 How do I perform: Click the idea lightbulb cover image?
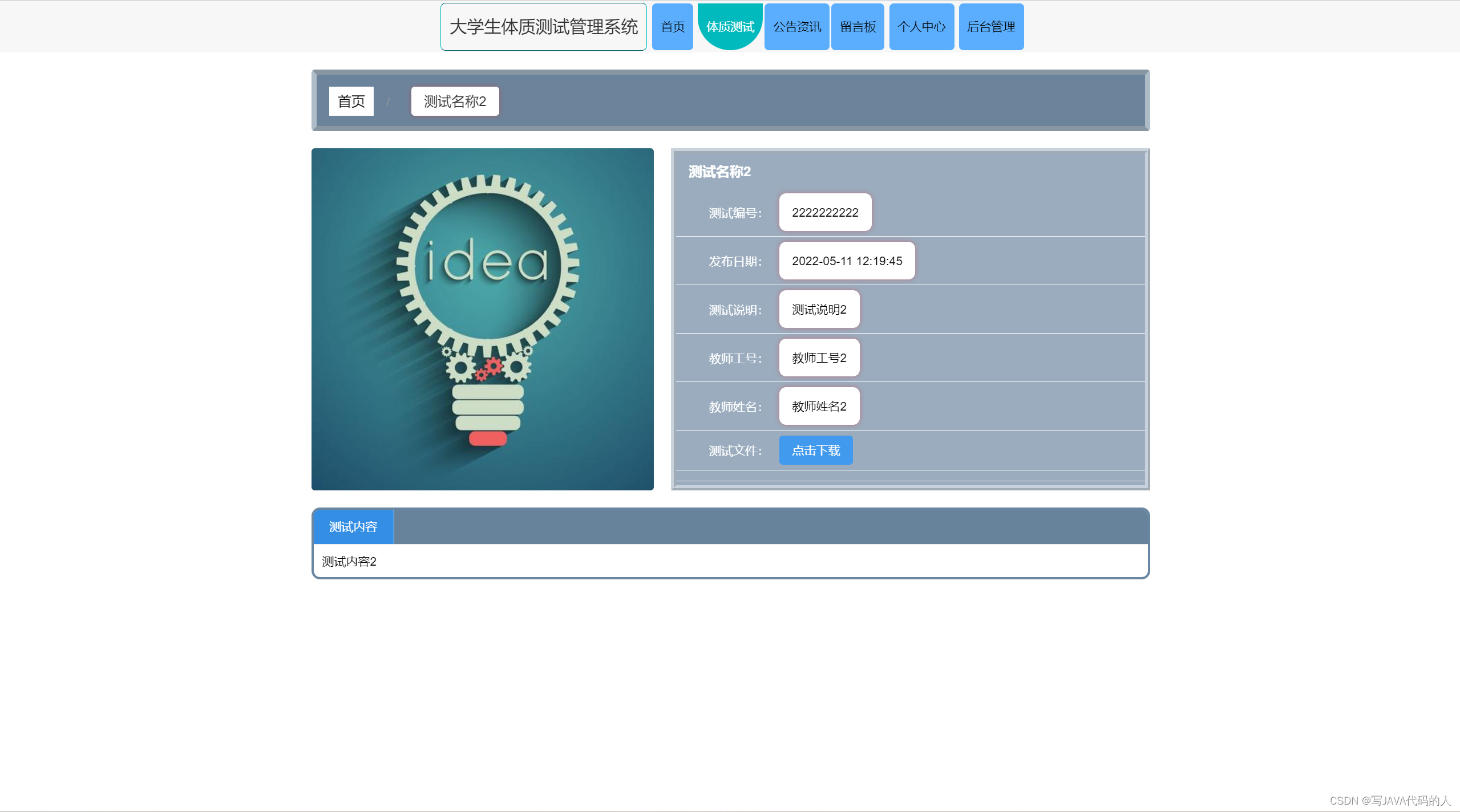pos(483,319)
